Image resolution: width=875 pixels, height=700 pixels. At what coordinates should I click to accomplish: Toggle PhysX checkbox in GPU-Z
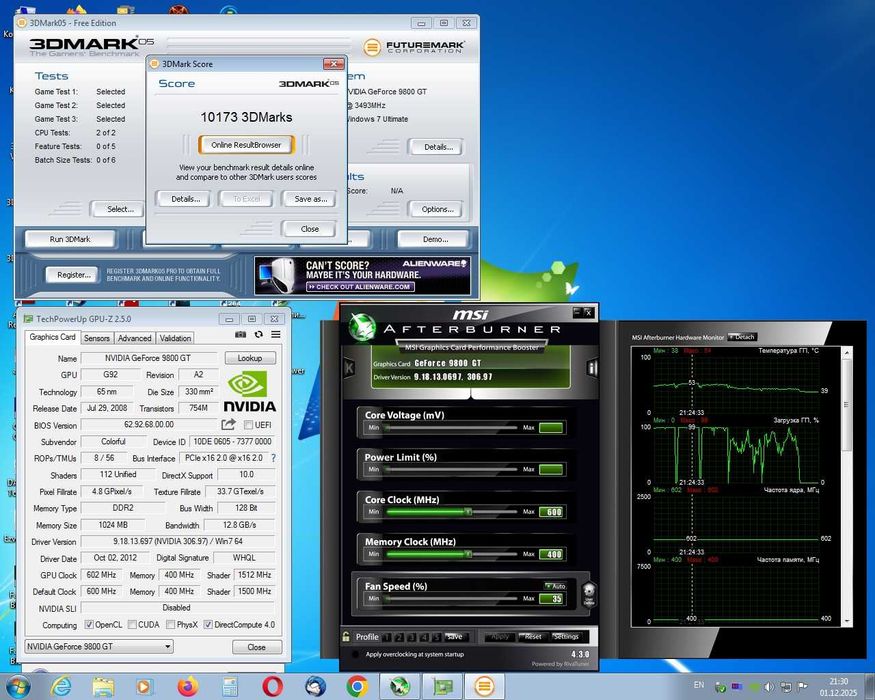point(171,625)
